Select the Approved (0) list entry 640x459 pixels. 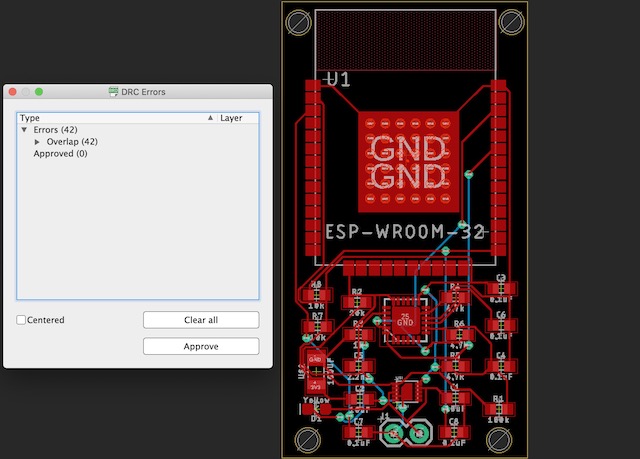pyautogui.click(x=60, y=154)
